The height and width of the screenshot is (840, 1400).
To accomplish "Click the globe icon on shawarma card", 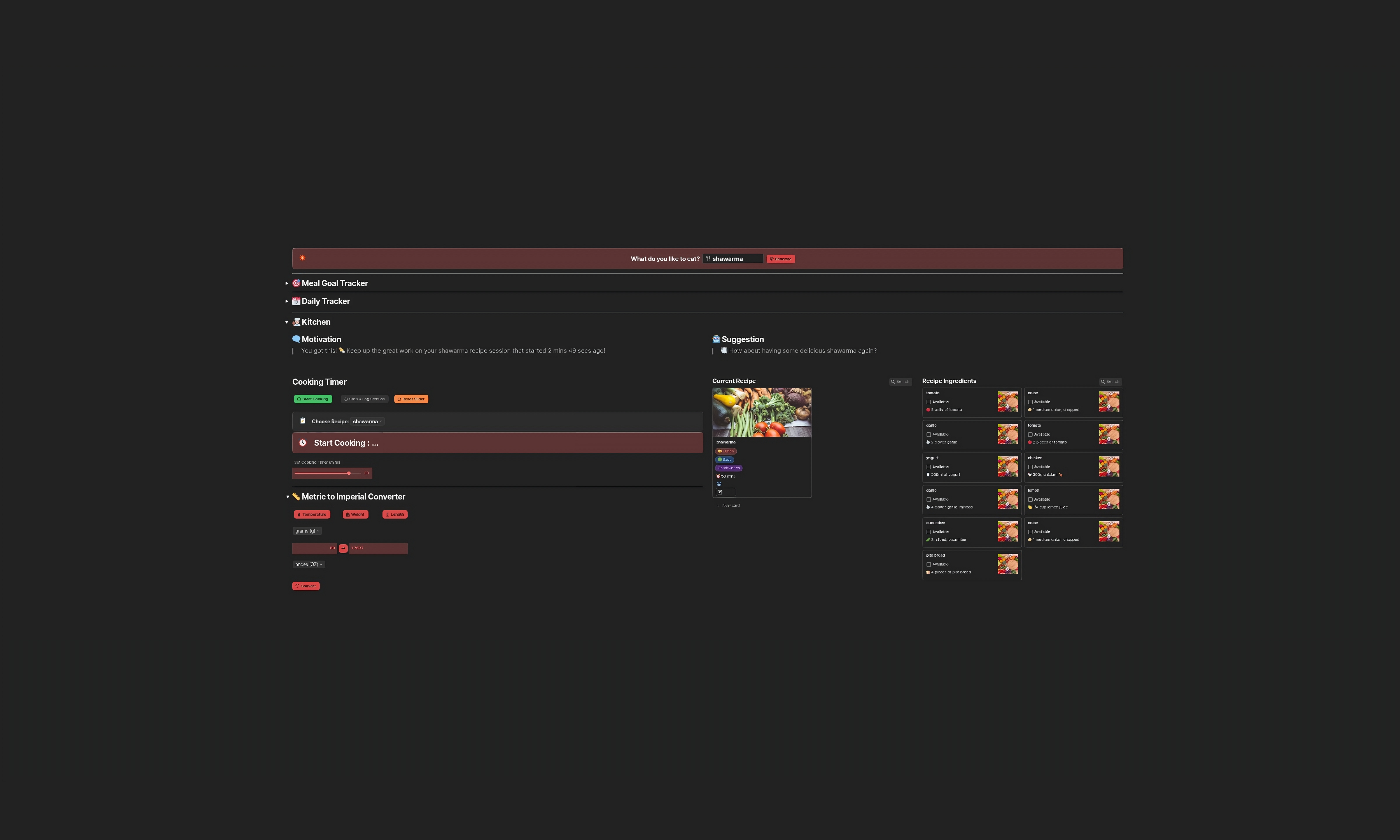I will pos(719,484).
